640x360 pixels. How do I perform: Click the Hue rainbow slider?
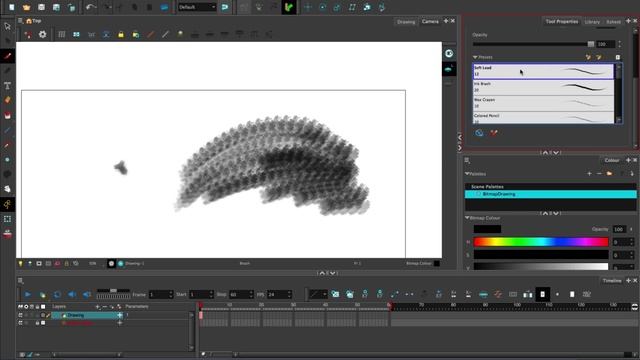pos(541,242)
